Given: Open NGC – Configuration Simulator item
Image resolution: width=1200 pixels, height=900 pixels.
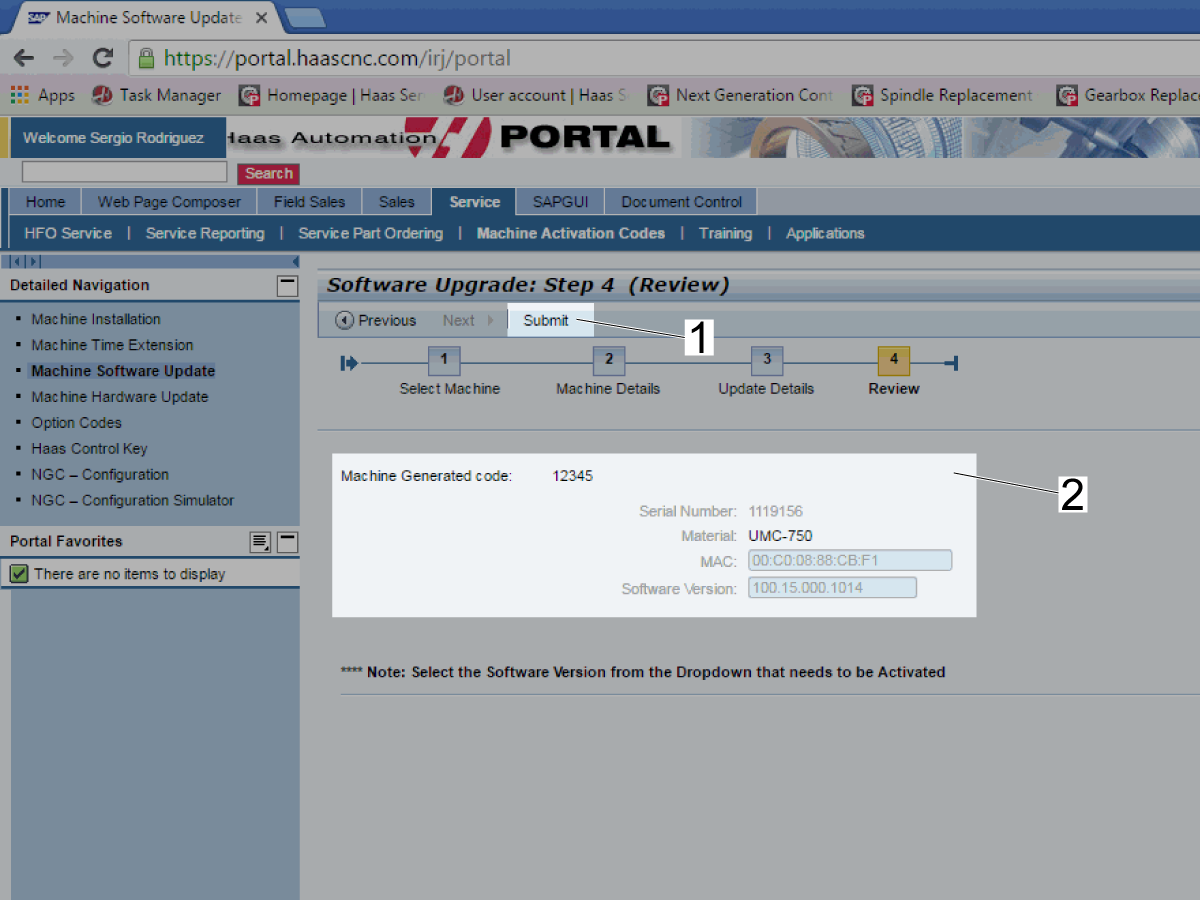Looking at the screenshot, I should tap(133, 501).
